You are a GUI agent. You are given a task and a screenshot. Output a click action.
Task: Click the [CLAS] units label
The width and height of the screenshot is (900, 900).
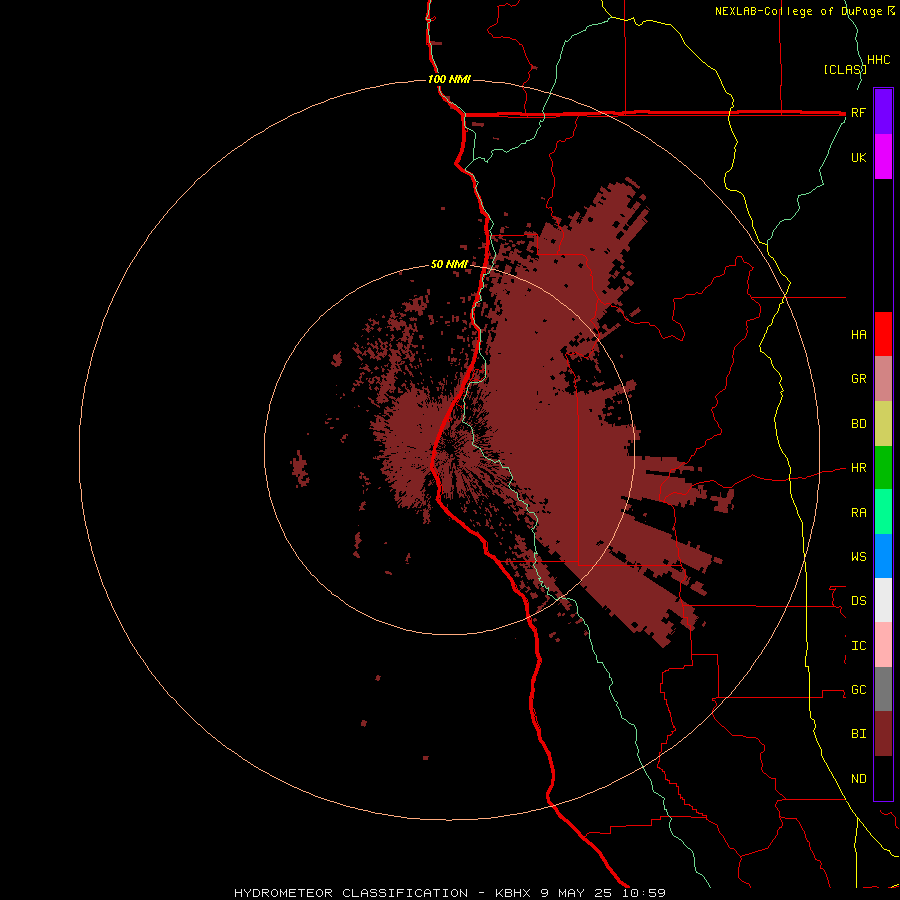coord(845,69)
